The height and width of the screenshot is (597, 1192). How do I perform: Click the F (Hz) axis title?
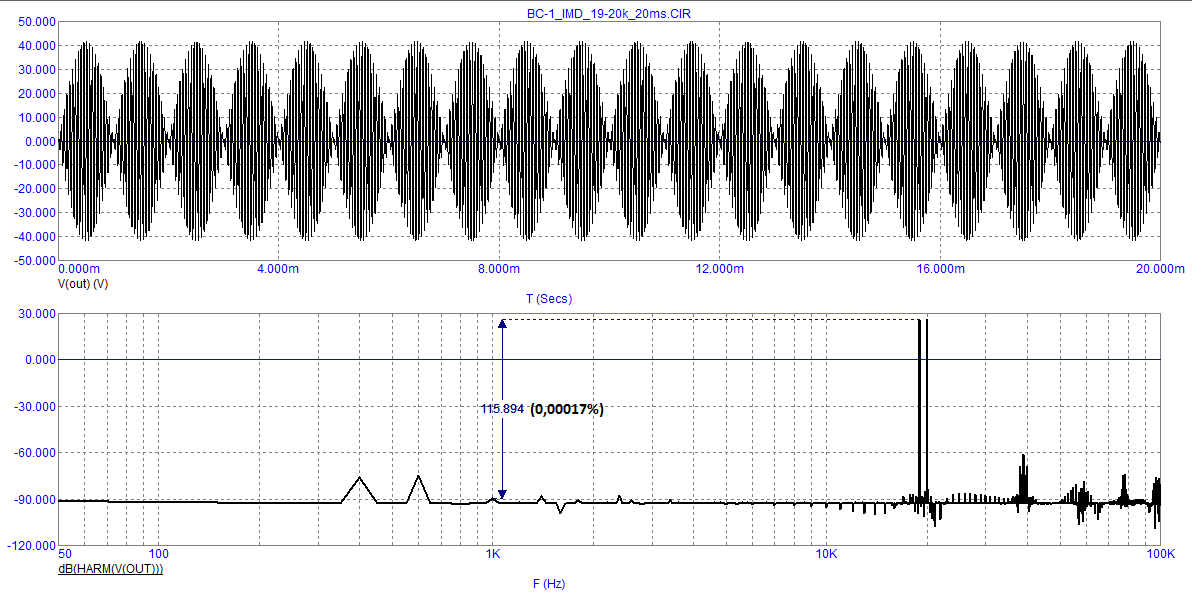pyautogui.click(x=549, y=584)
